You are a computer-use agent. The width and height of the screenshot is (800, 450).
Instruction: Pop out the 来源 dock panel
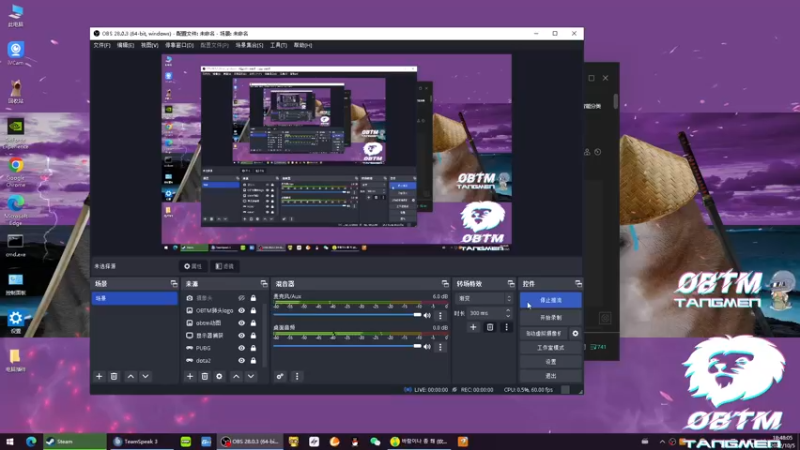click(264, 284)
